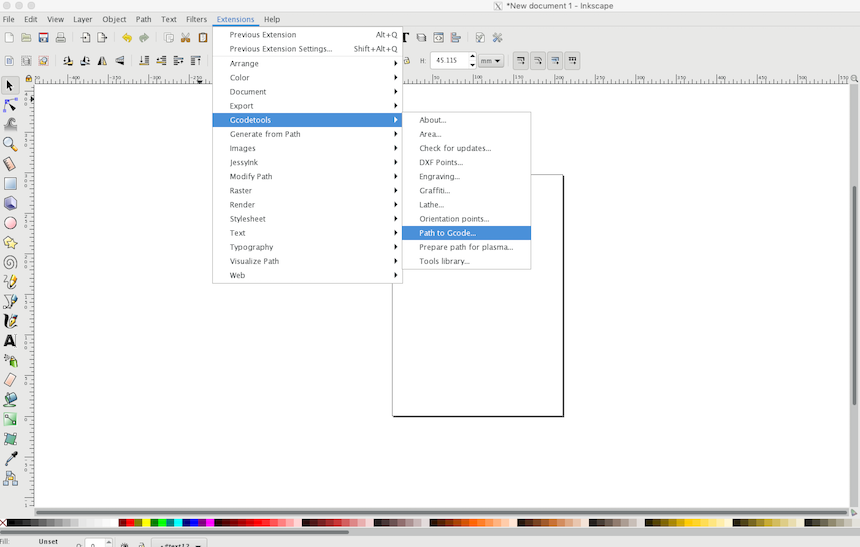The image size is (860, 547).
Task: Select the Measure tool
Action: 10,164
